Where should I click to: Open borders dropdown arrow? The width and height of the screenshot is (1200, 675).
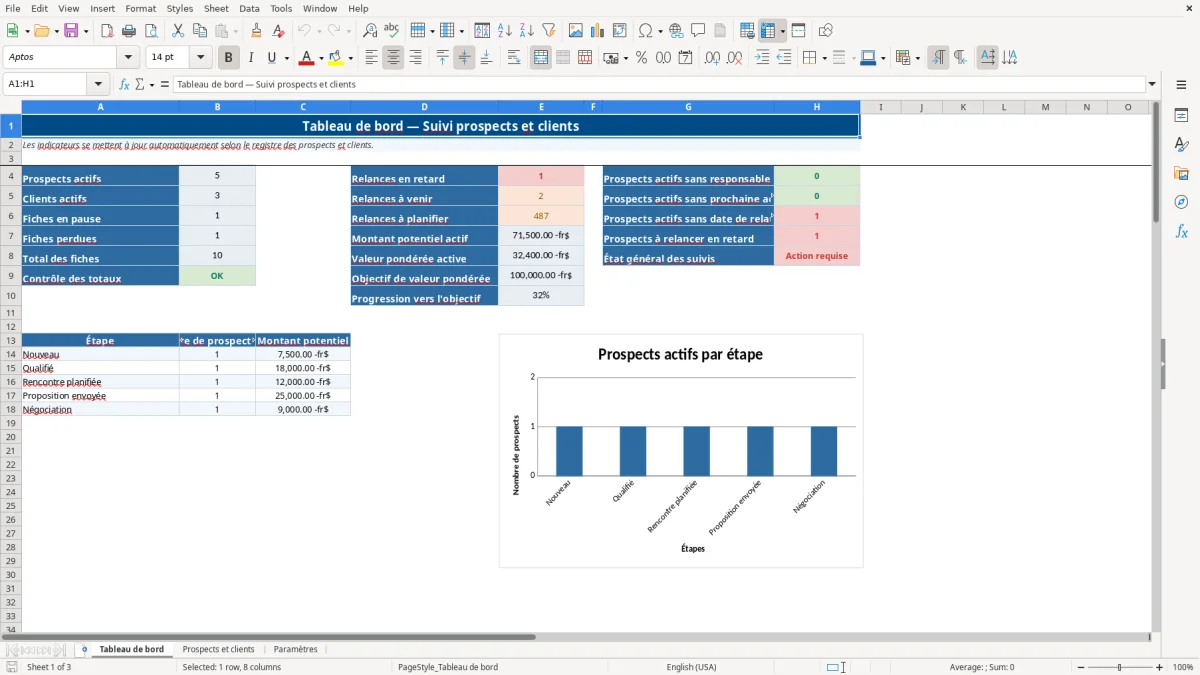point(824,58)
